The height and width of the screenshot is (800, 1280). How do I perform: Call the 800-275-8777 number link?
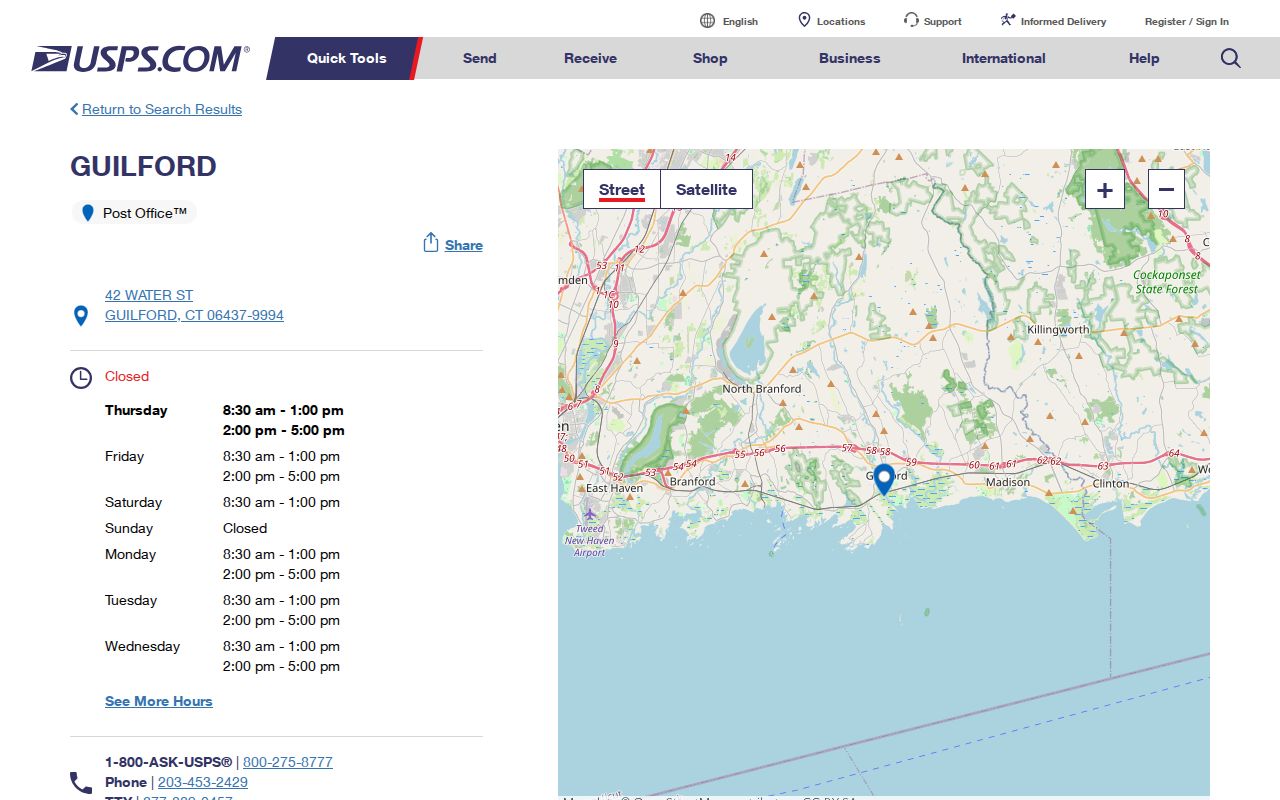pyautogui.click(x=288, y=762)
